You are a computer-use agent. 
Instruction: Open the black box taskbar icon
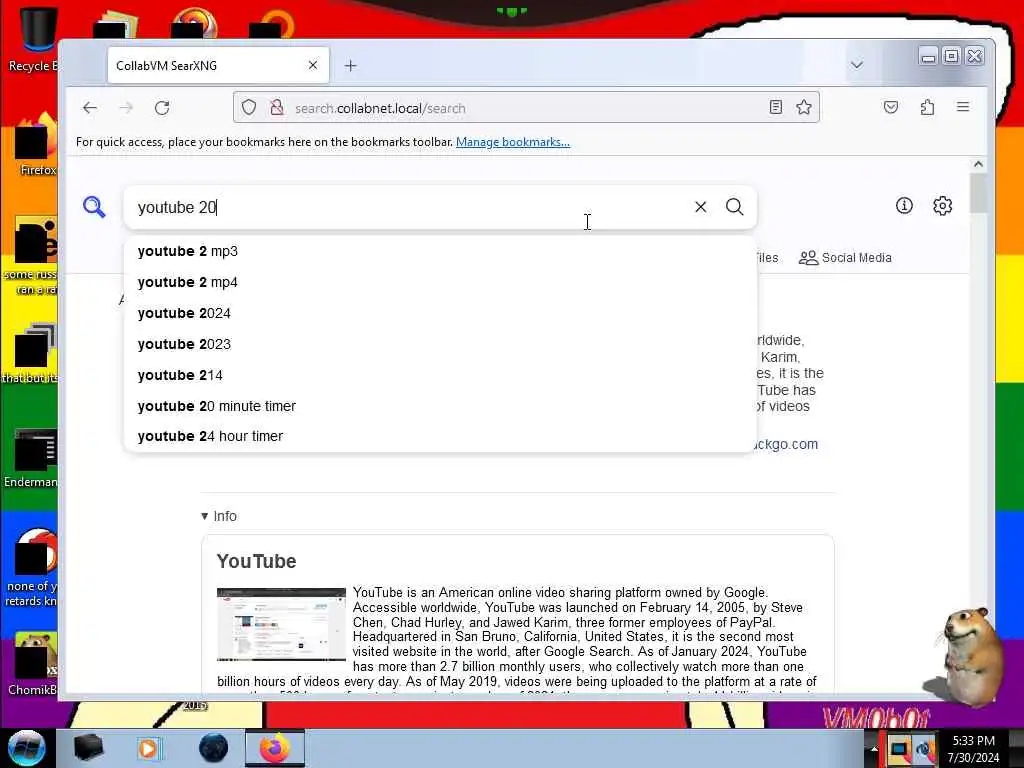[x=88, y=748]
